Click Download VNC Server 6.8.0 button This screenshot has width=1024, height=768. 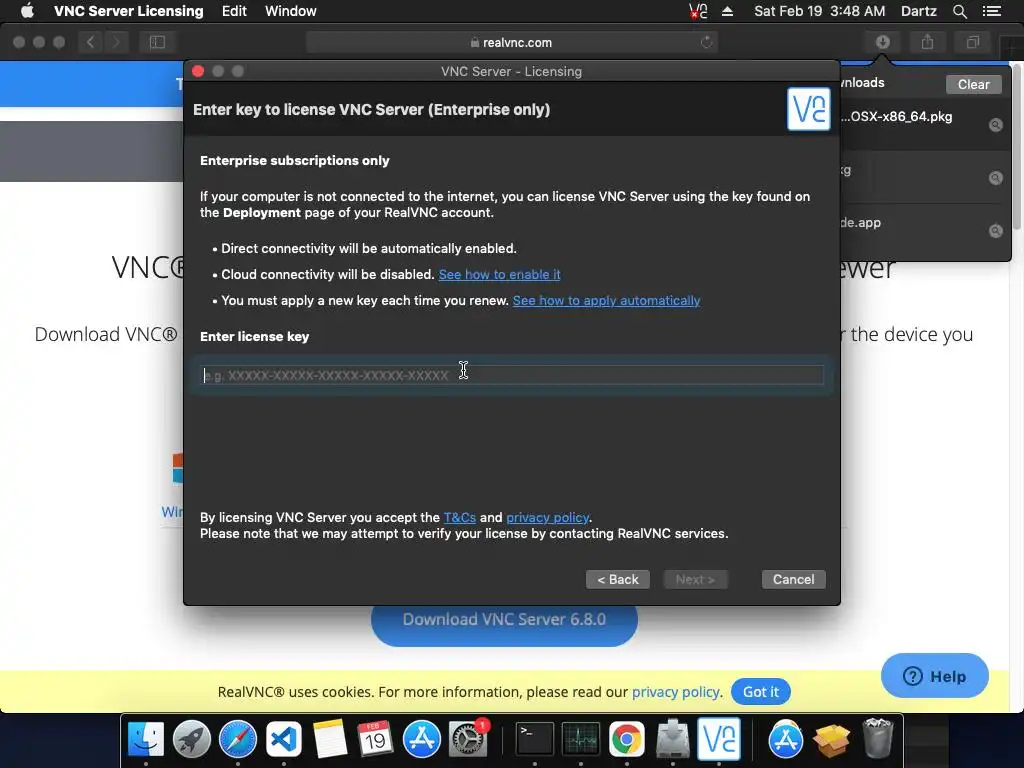coord(504,622)
